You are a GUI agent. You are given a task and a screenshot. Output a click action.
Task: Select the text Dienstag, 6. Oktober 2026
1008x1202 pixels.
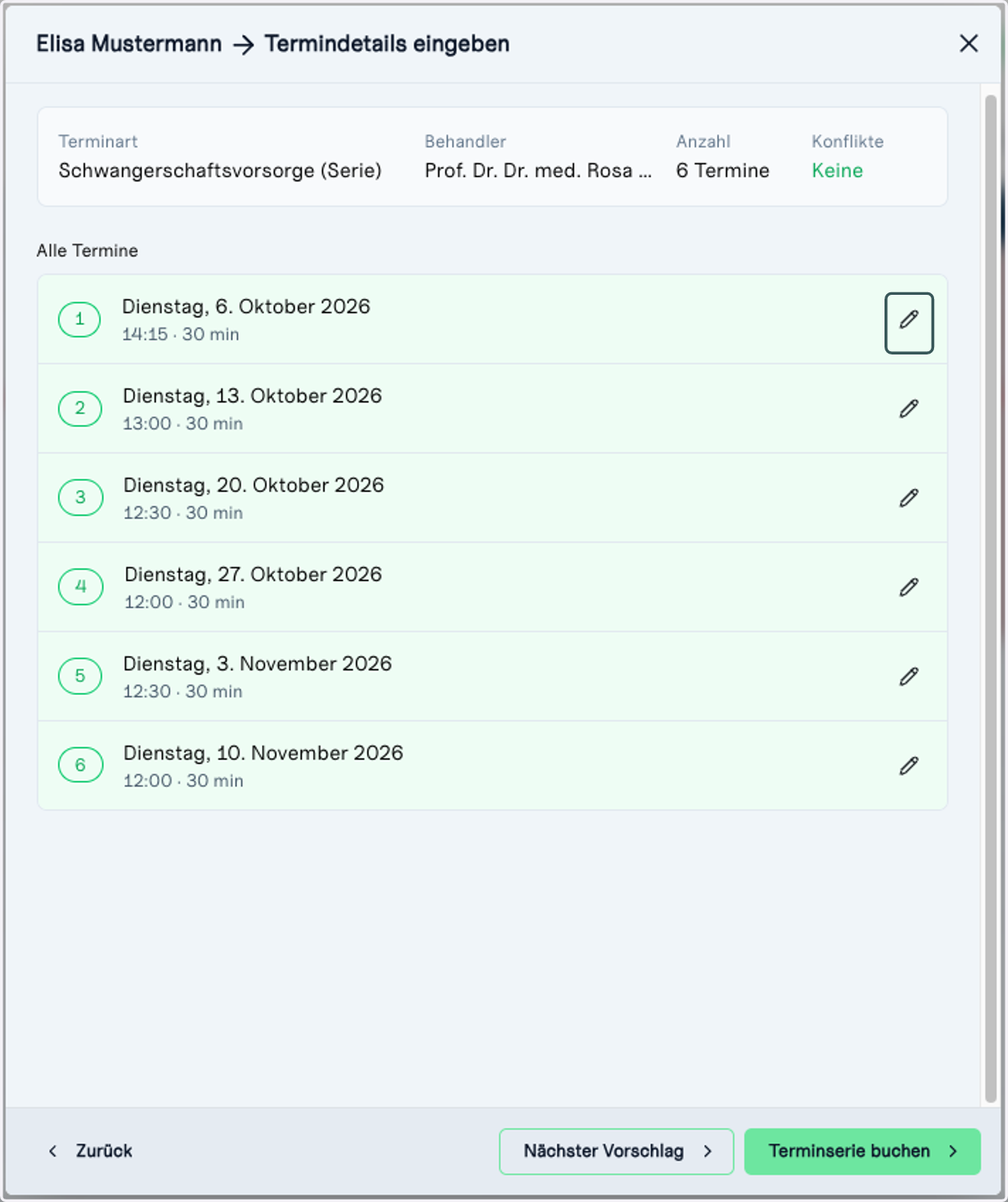click(x=246, y=307)
